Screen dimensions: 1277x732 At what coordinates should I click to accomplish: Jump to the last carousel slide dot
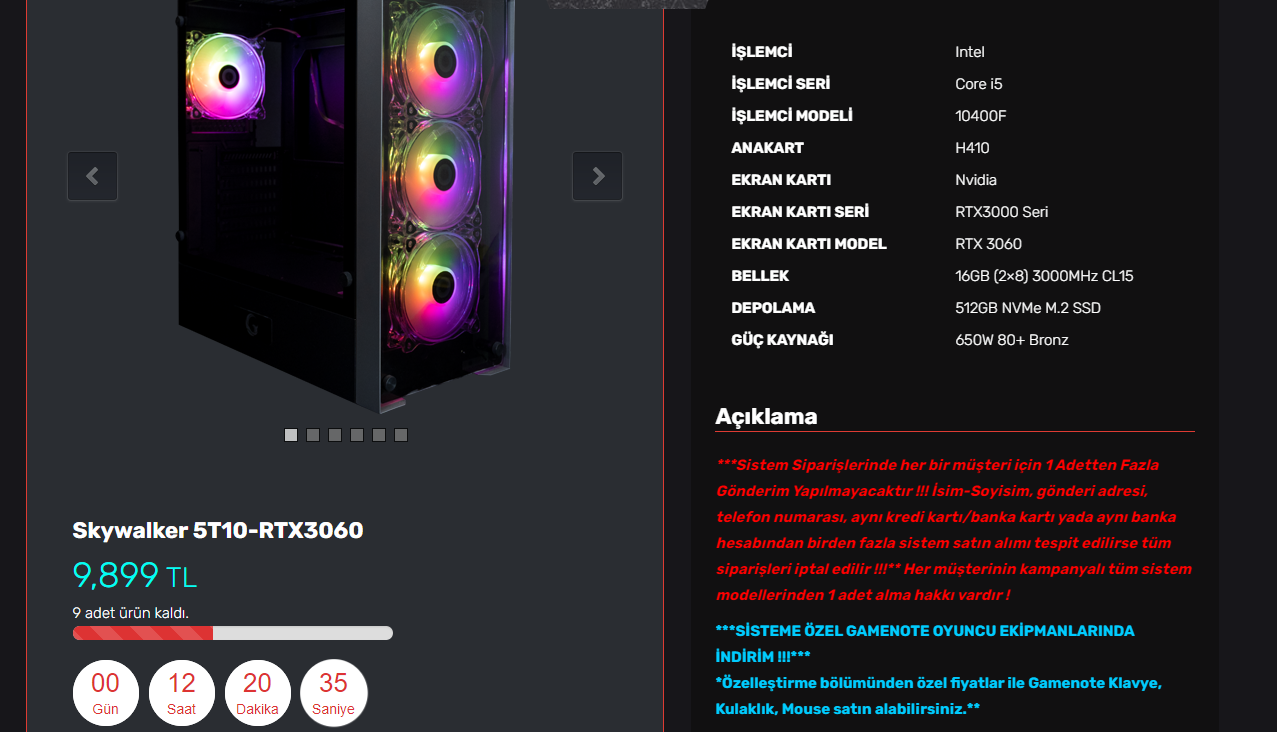pyautogui.click(x=401, y=435)
